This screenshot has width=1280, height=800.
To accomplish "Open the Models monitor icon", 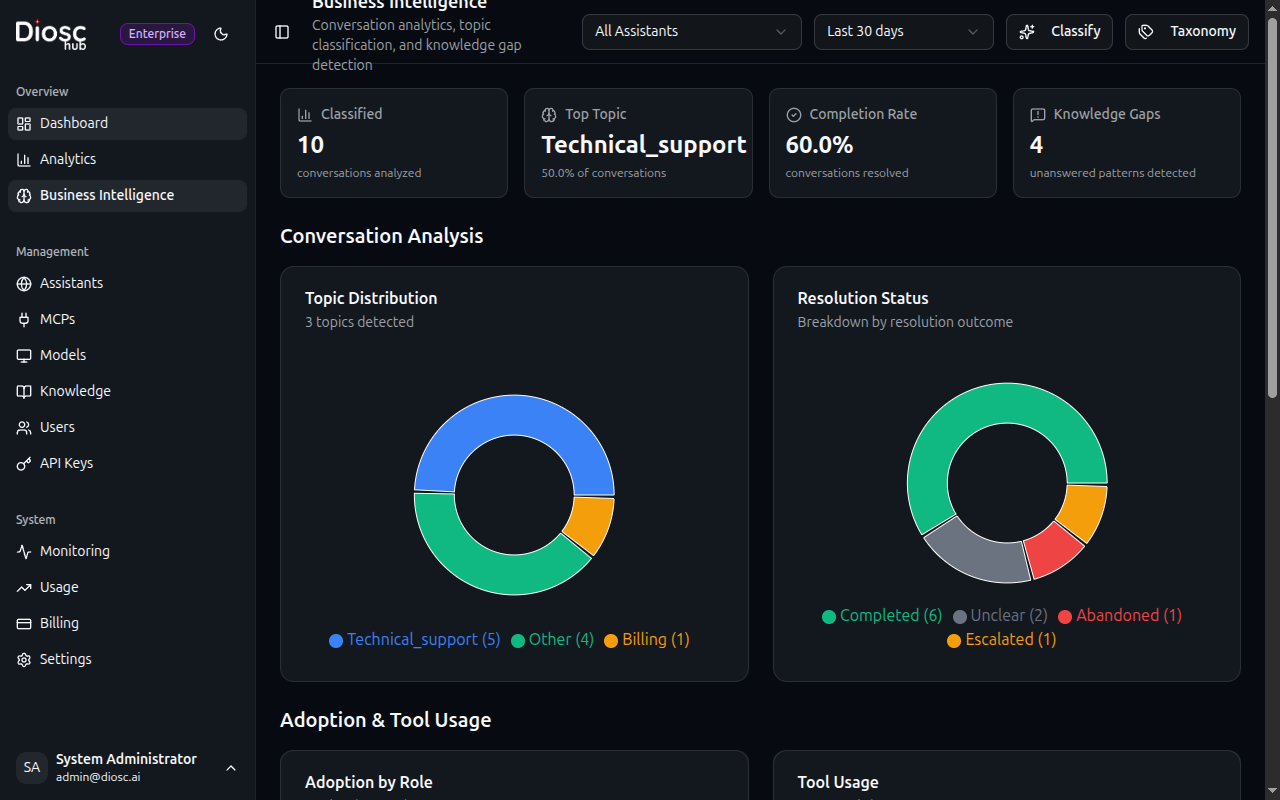I will click(23, 355).
